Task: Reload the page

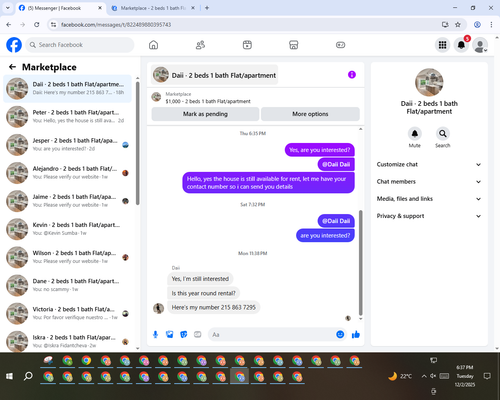Action: click(37, 25)
